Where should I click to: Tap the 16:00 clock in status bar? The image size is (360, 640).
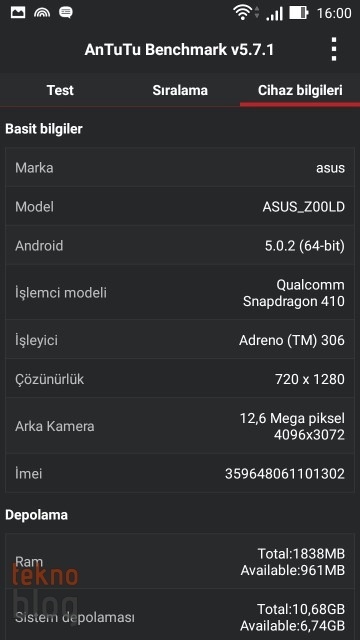(x=334, y=13)
